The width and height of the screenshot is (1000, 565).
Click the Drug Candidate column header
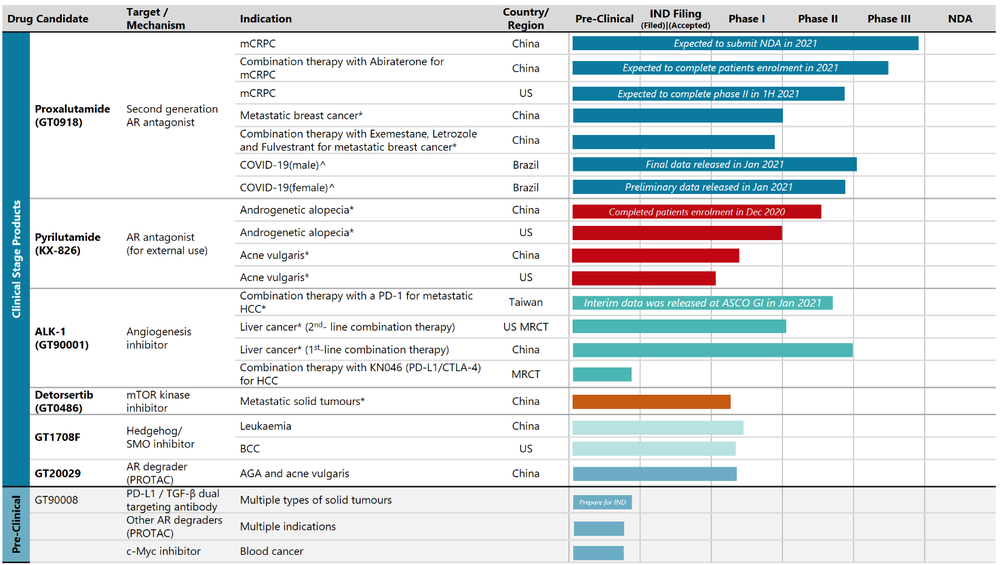48,19
